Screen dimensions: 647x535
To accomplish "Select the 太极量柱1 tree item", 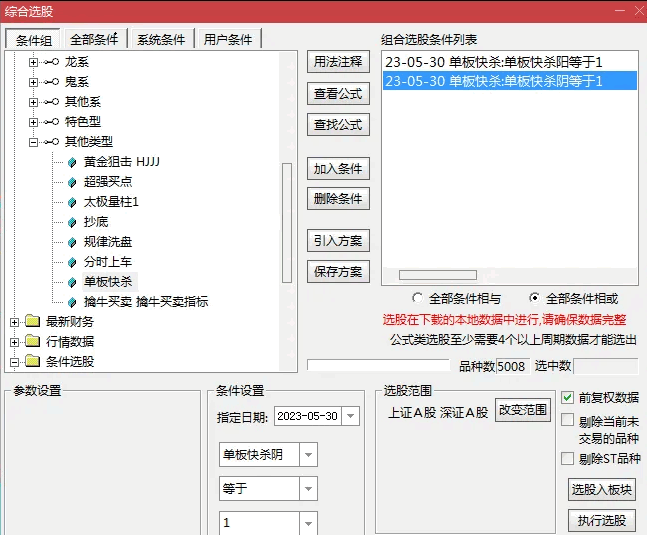I will pos(111,202).
